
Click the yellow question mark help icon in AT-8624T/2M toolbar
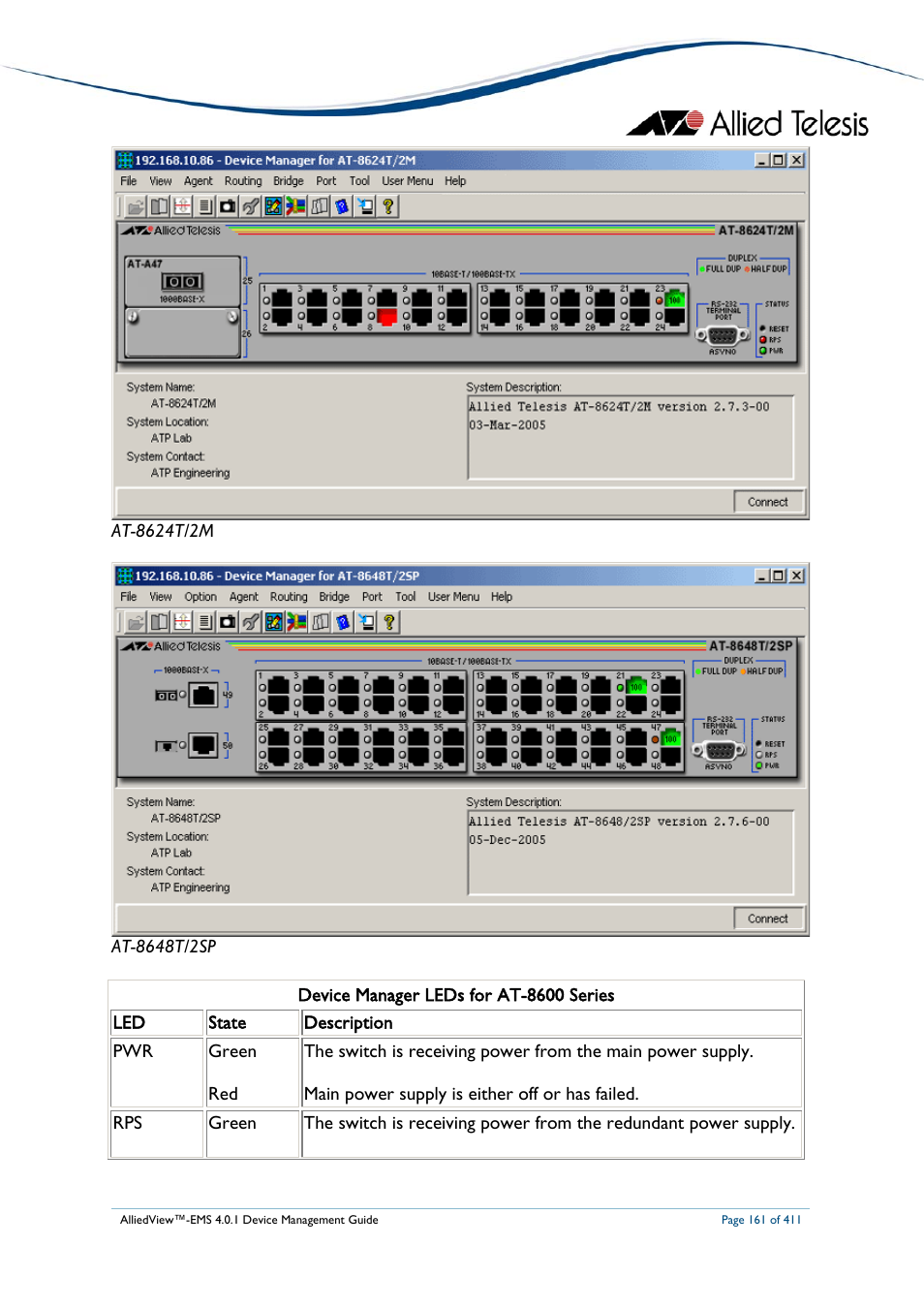(387, 206)
